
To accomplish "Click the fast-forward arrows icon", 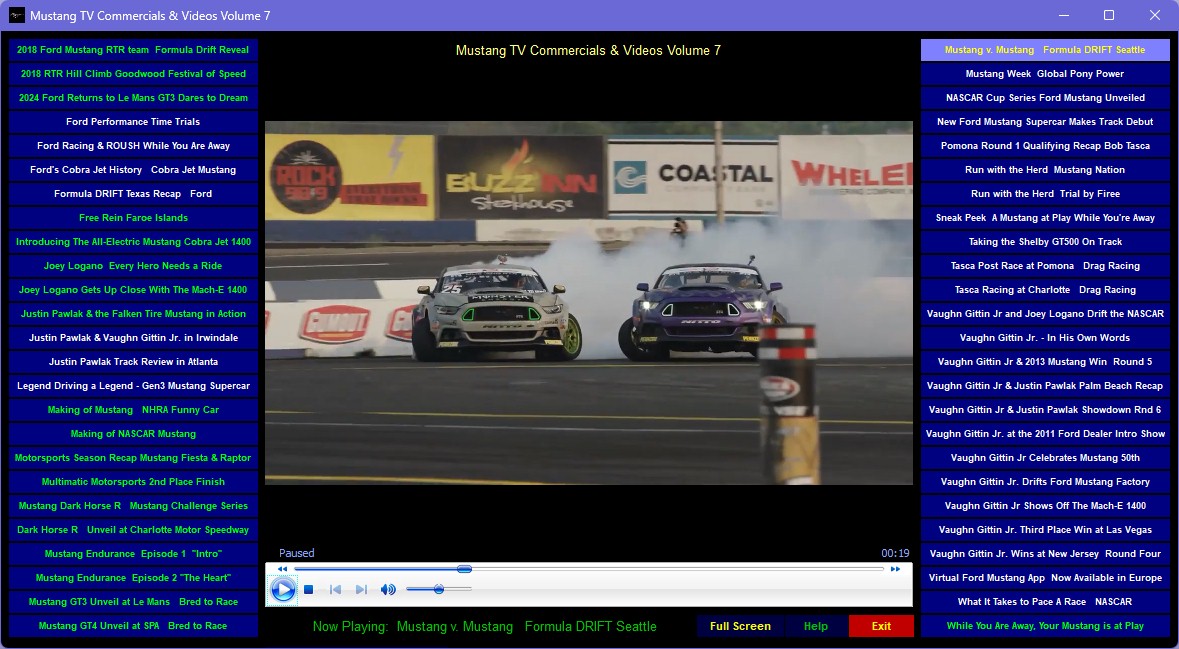I will tap(895, 569).
